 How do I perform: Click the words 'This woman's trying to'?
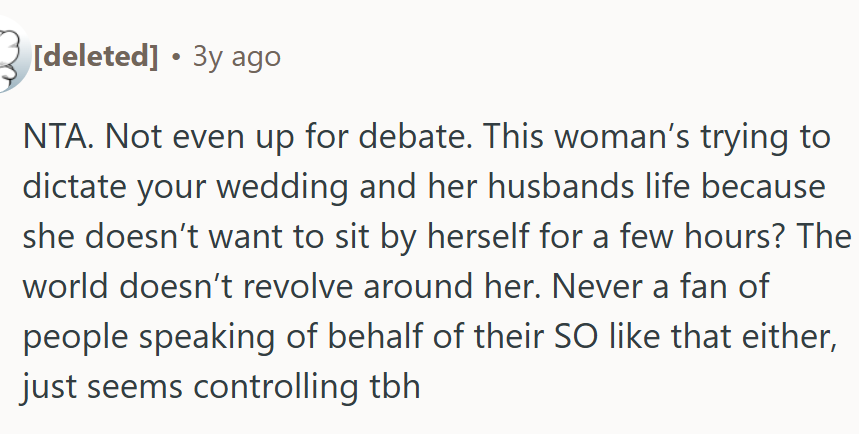(x=641, y=139)
